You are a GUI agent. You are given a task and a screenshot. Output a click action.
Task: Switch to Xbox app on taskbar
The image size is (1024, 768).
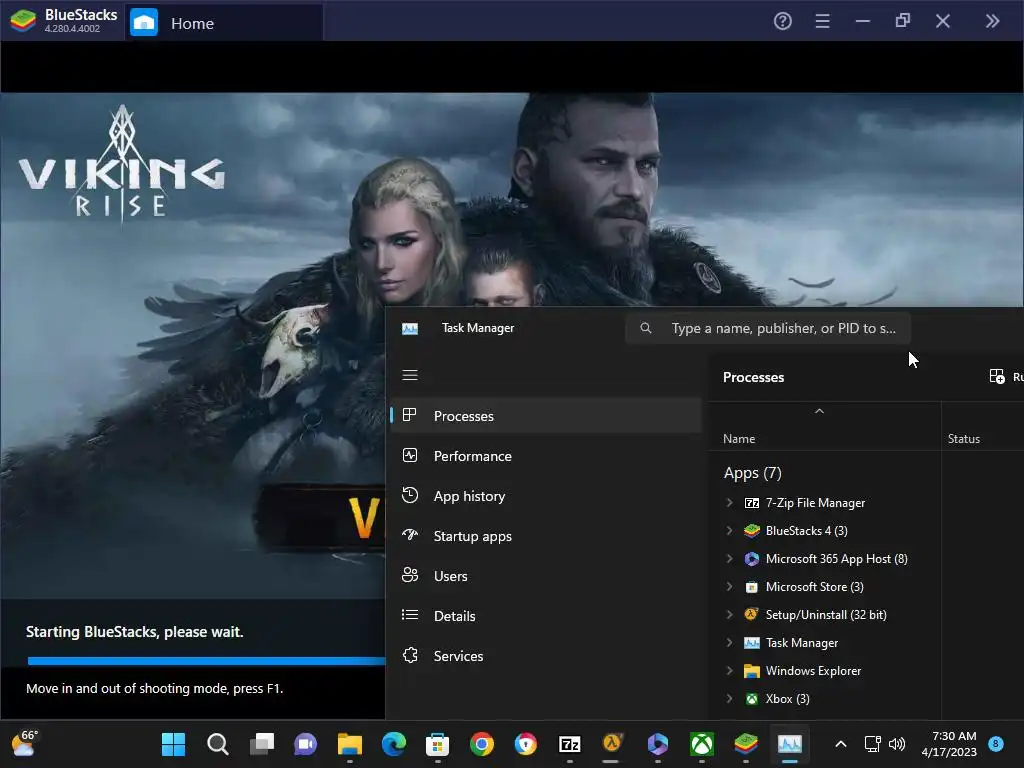click(702, 744)
